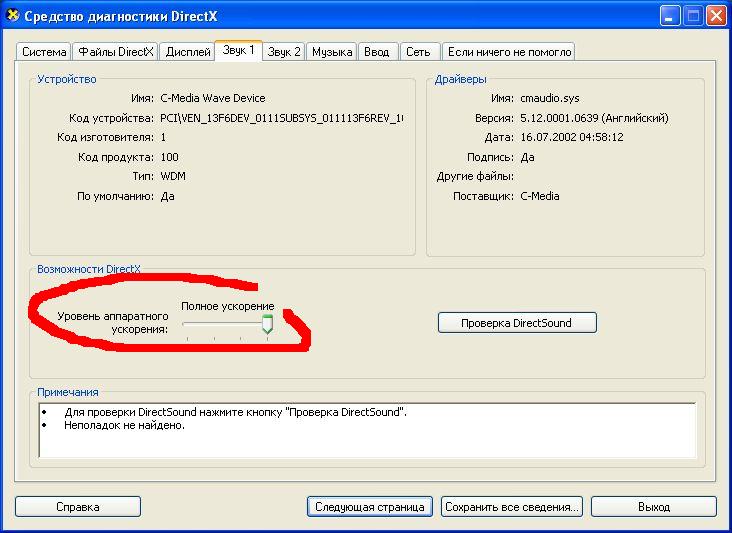Click the note Неполадок не найдено
Screen dimensions: 732x533
point(125,425)
